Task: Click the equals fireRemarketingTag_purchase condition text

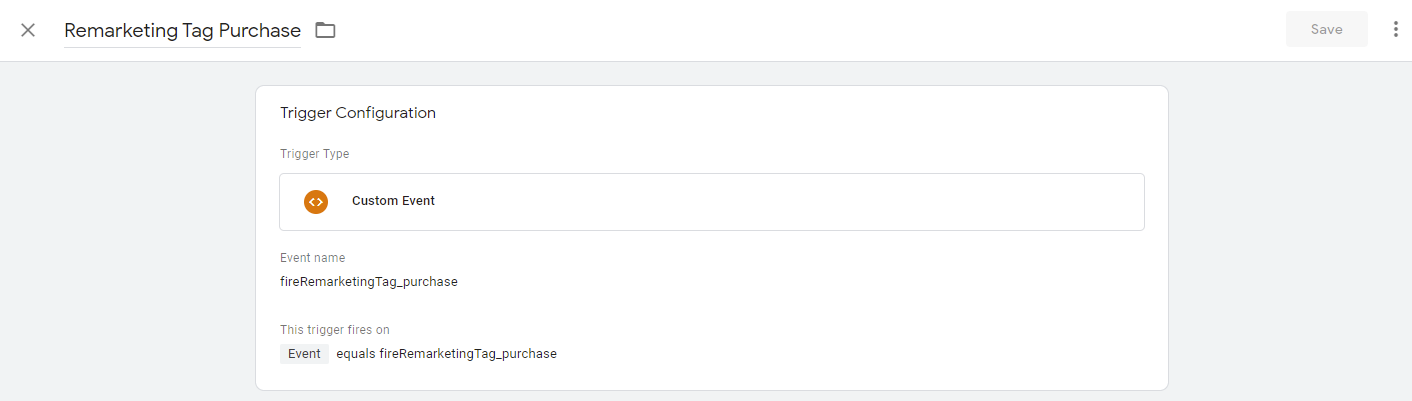Action: pos(446,354)
